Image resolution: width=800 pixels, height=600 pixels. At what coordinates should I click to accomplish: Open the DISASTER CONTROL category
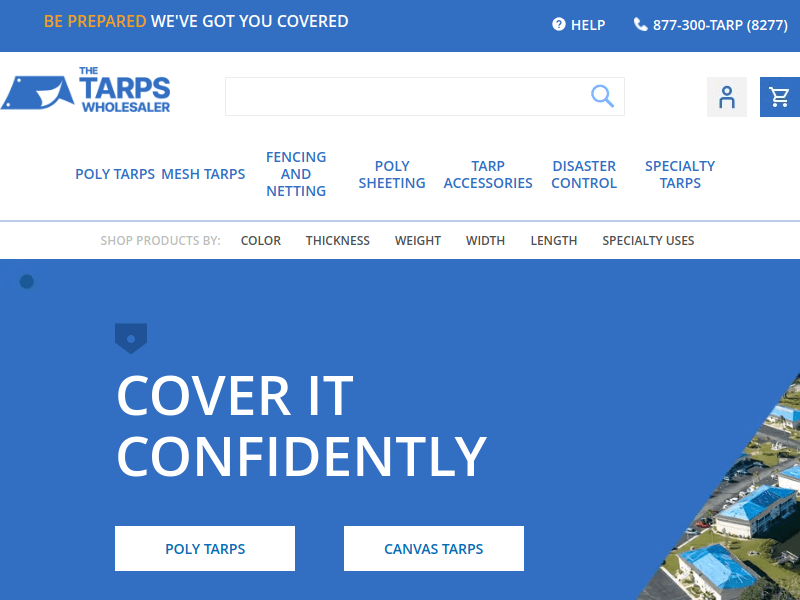584,174
